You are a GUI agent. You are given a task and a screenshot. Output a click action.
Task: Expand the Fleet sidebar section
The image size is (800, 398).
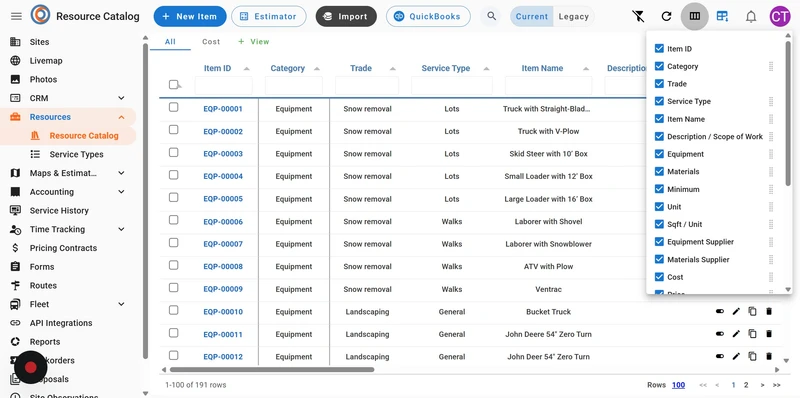pos(121,304)
